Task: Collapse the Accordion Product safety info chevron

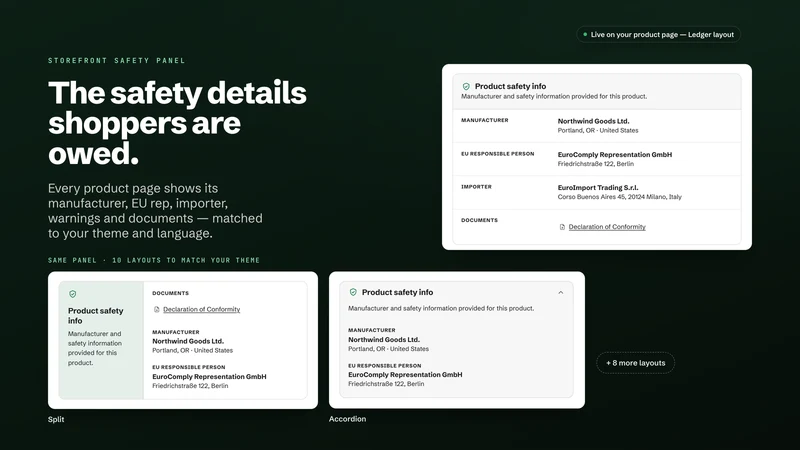Action: [561, 293]
